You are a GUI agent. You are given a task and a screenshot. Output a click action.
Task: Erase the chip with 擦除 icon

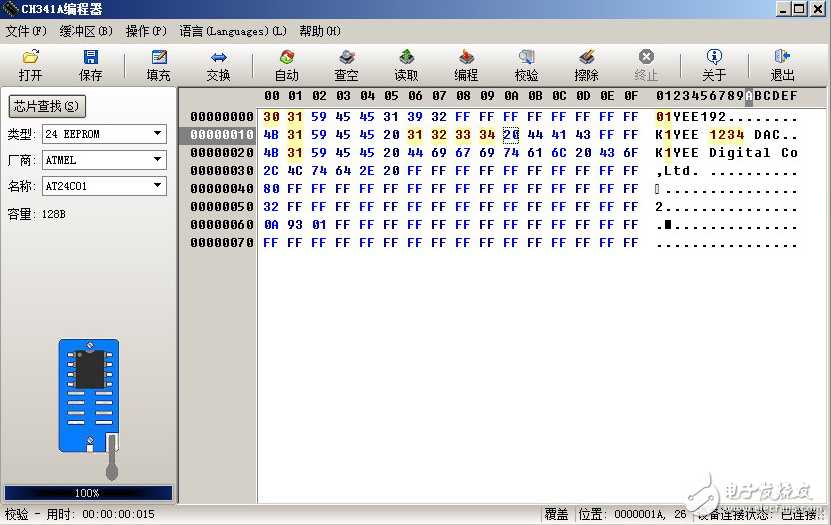586,65
